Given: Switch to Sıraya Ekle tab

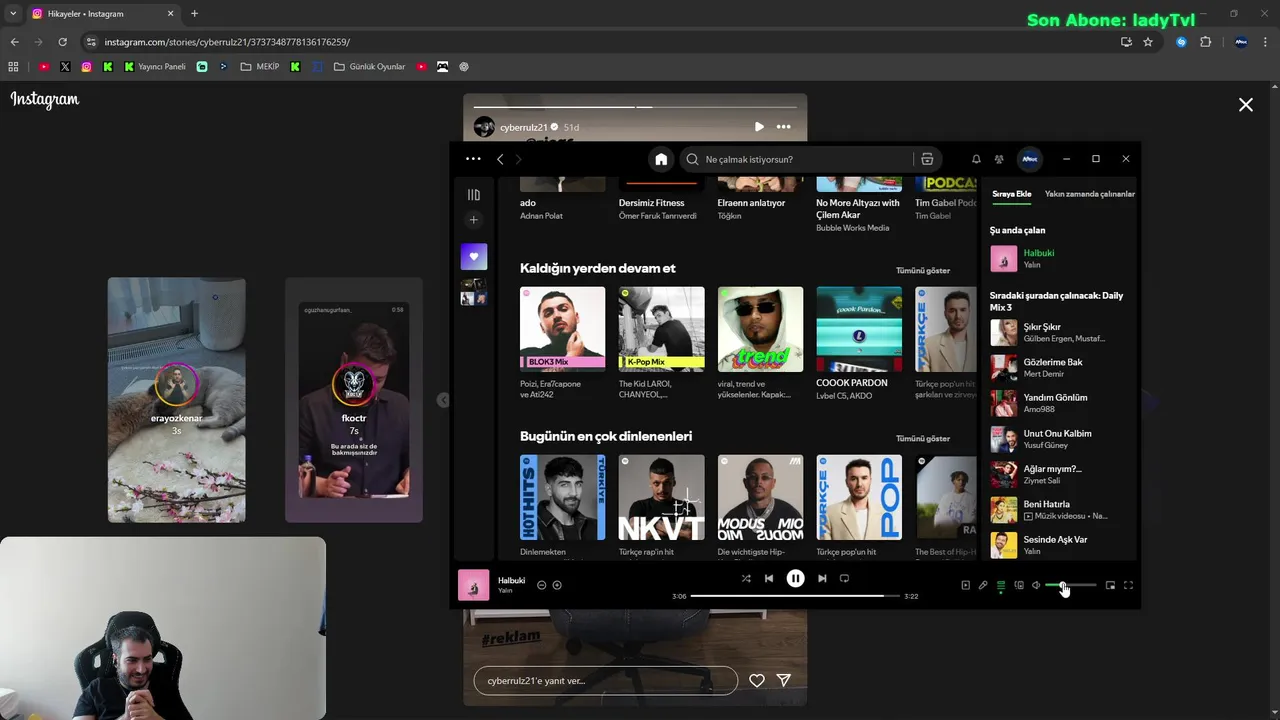Looking at the screenshot, I should (x=1011, y=194).
